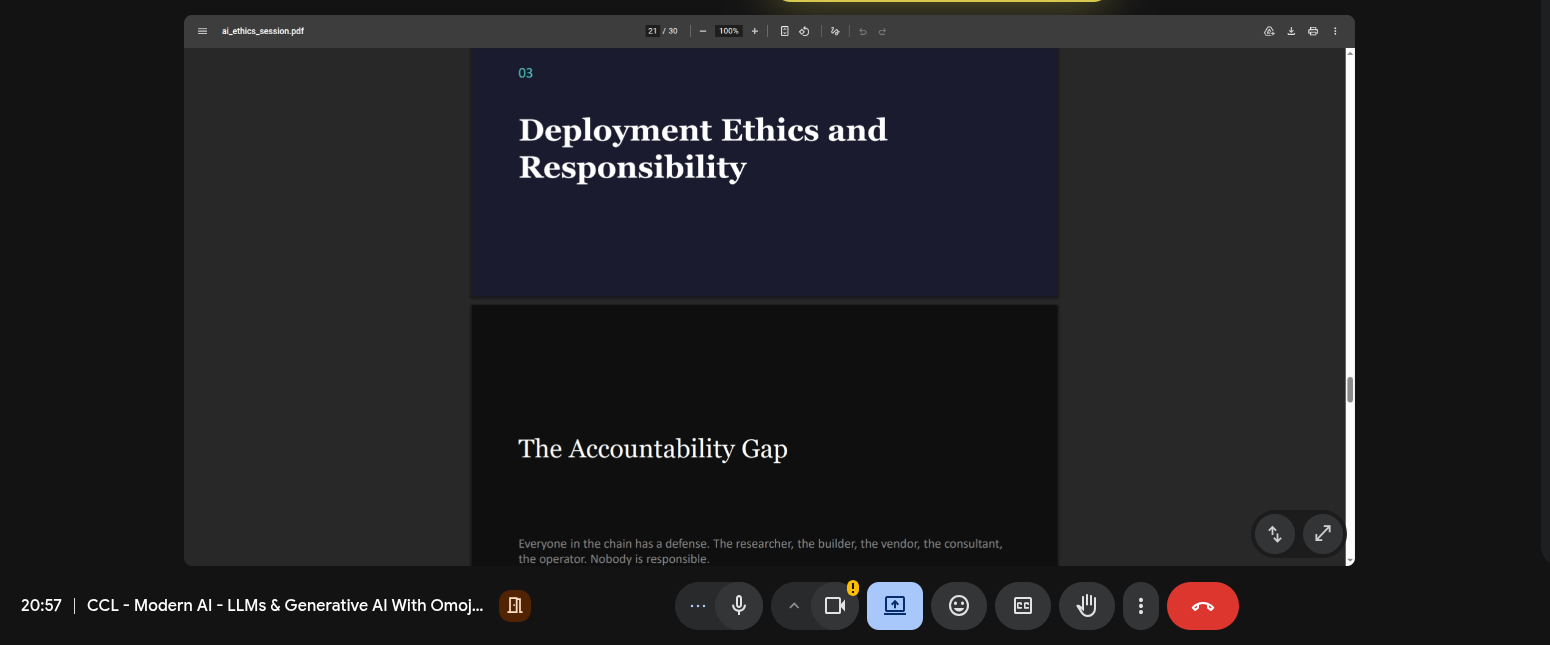Zoom in on the PDF
Screen dimensions: 1550x645
pos(755,31)
